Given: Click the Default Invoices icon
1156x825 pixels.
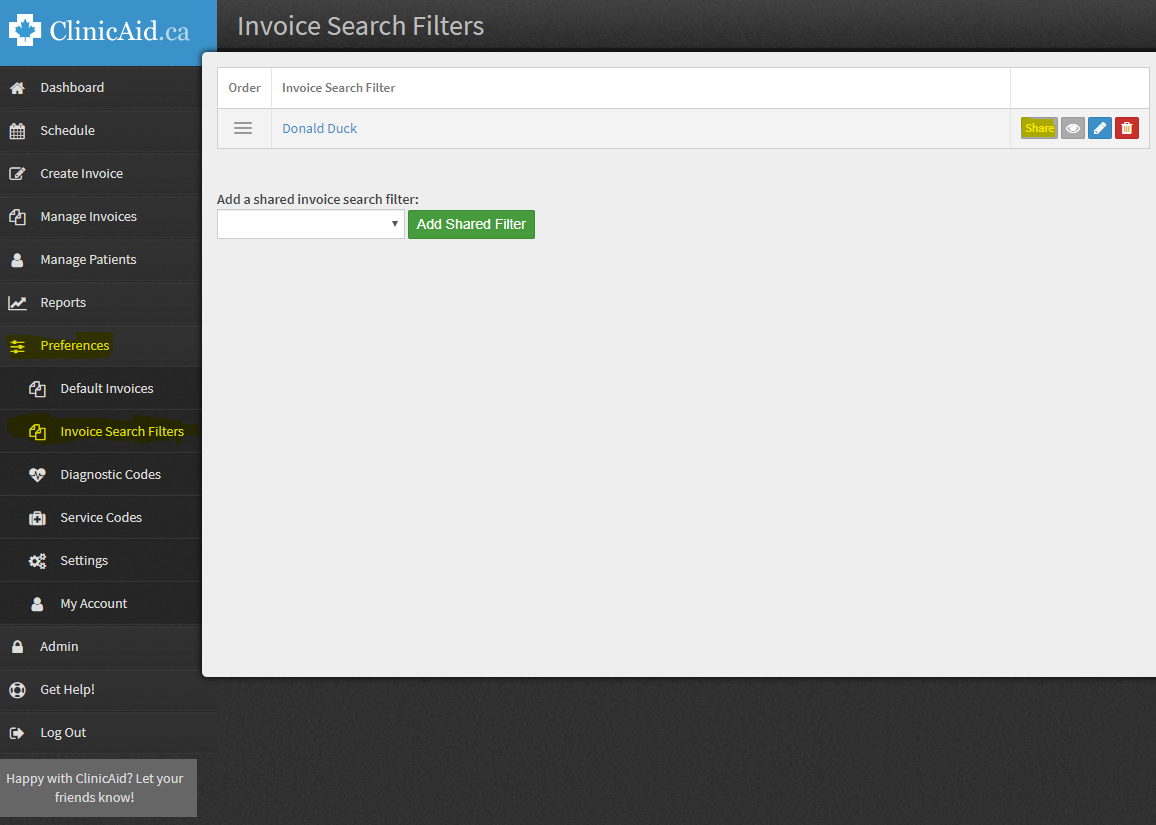Looking at the screenshot, I should pos(38,389).
